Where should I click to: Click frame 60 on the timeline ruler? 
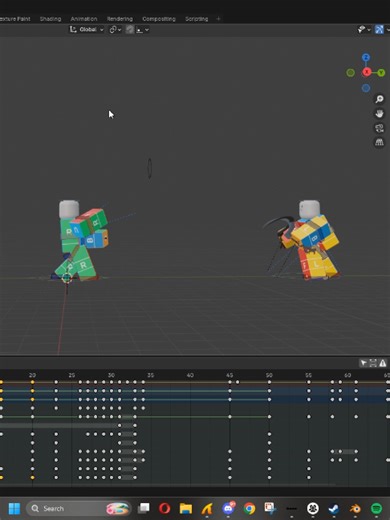[348, 375]
